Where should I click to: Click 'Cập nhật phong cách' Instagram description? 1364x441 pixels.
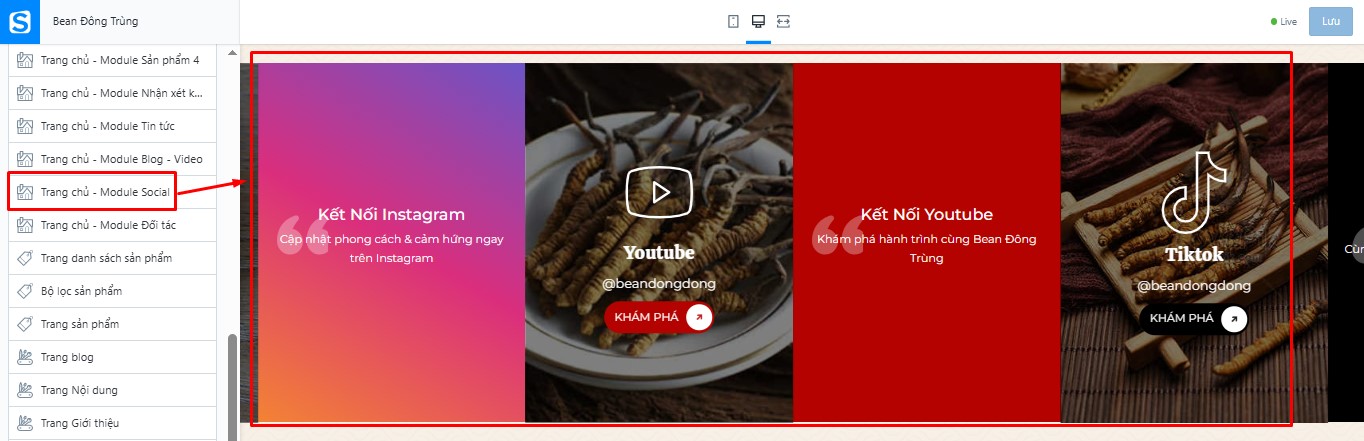(391, 248)
